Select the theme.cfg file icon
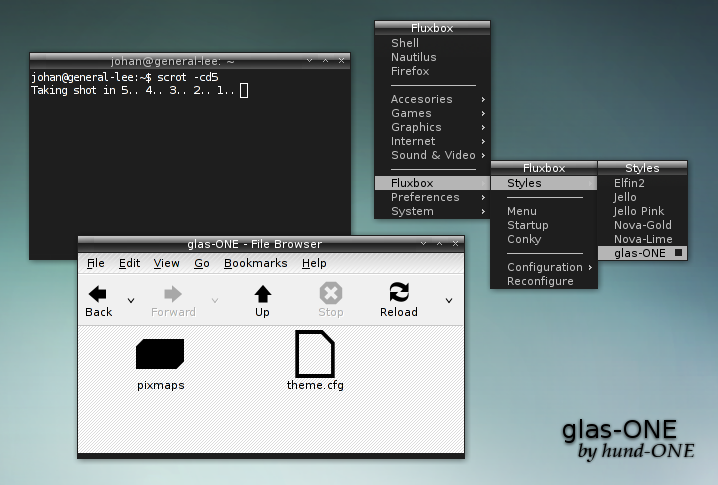Viewport: 718px width, 485px height. click(315, 354)
